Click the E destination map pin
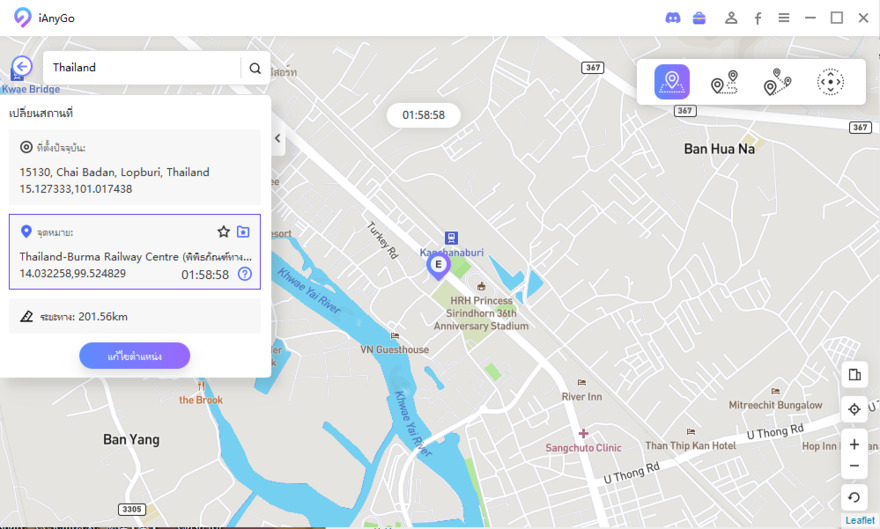The image size is (880, 529). [x=438, y=266]
